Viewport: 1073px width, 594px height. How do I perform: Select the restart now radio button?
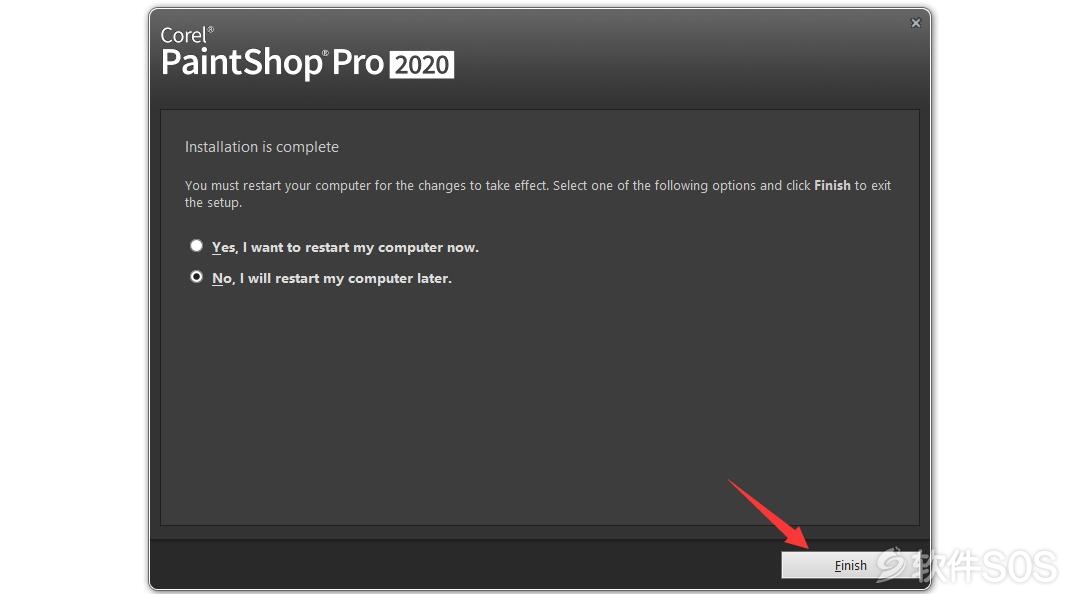pyautogui.click(x=196, y=246)
